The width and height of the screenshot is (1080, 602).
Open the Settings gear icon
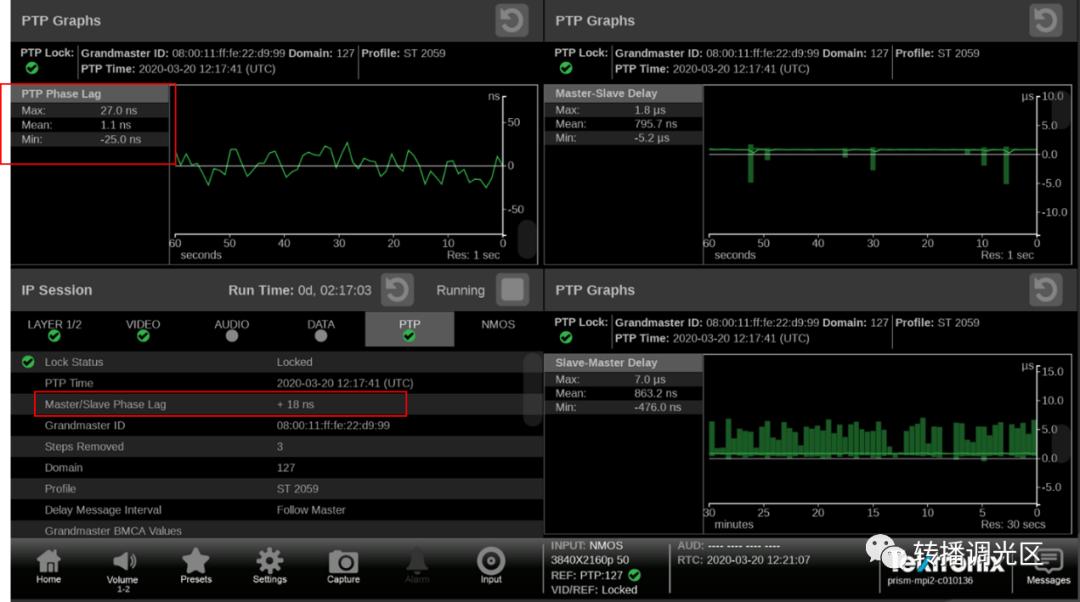[x=269, y=566]
